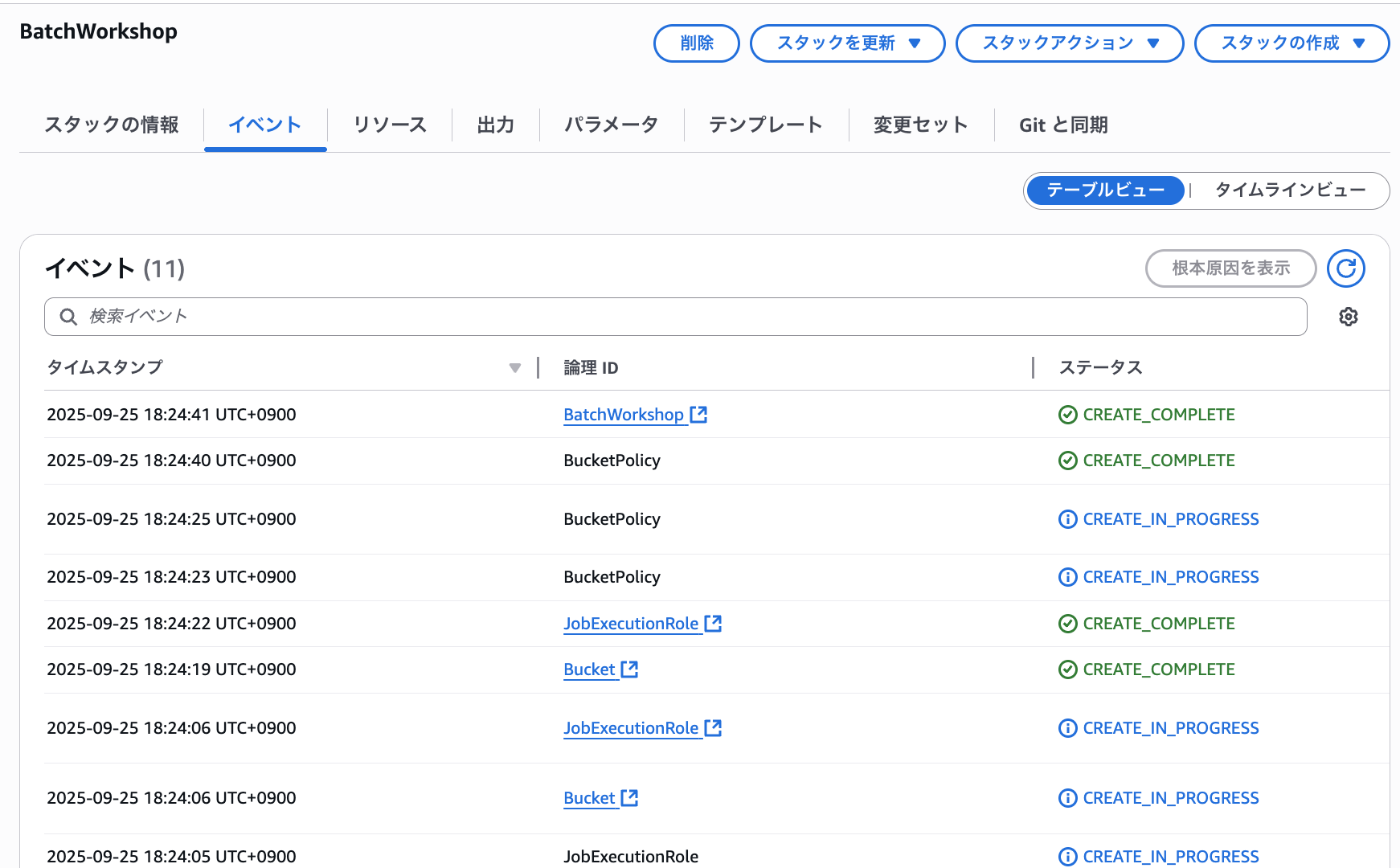Click the search magnifier icon in event search
This screenshot has width=1400, height=868.
pos(68,317)
